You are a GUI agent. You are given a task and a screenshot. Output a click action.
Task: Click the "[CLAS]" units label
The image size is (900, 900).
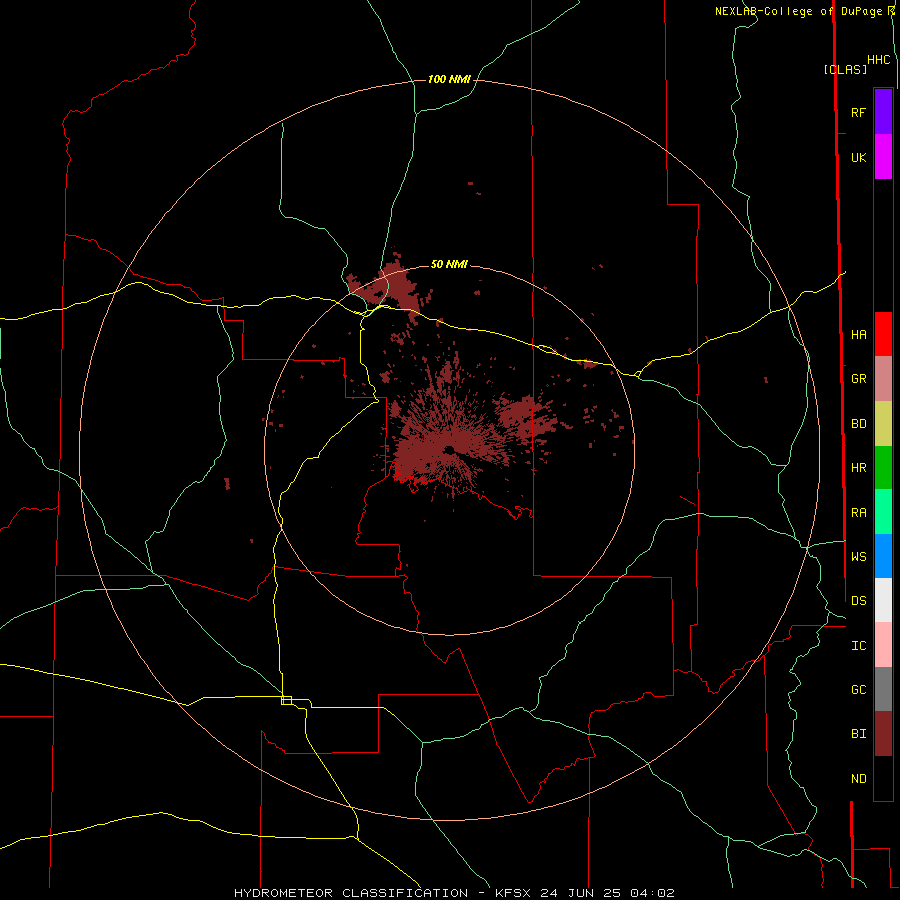(845, 69)
